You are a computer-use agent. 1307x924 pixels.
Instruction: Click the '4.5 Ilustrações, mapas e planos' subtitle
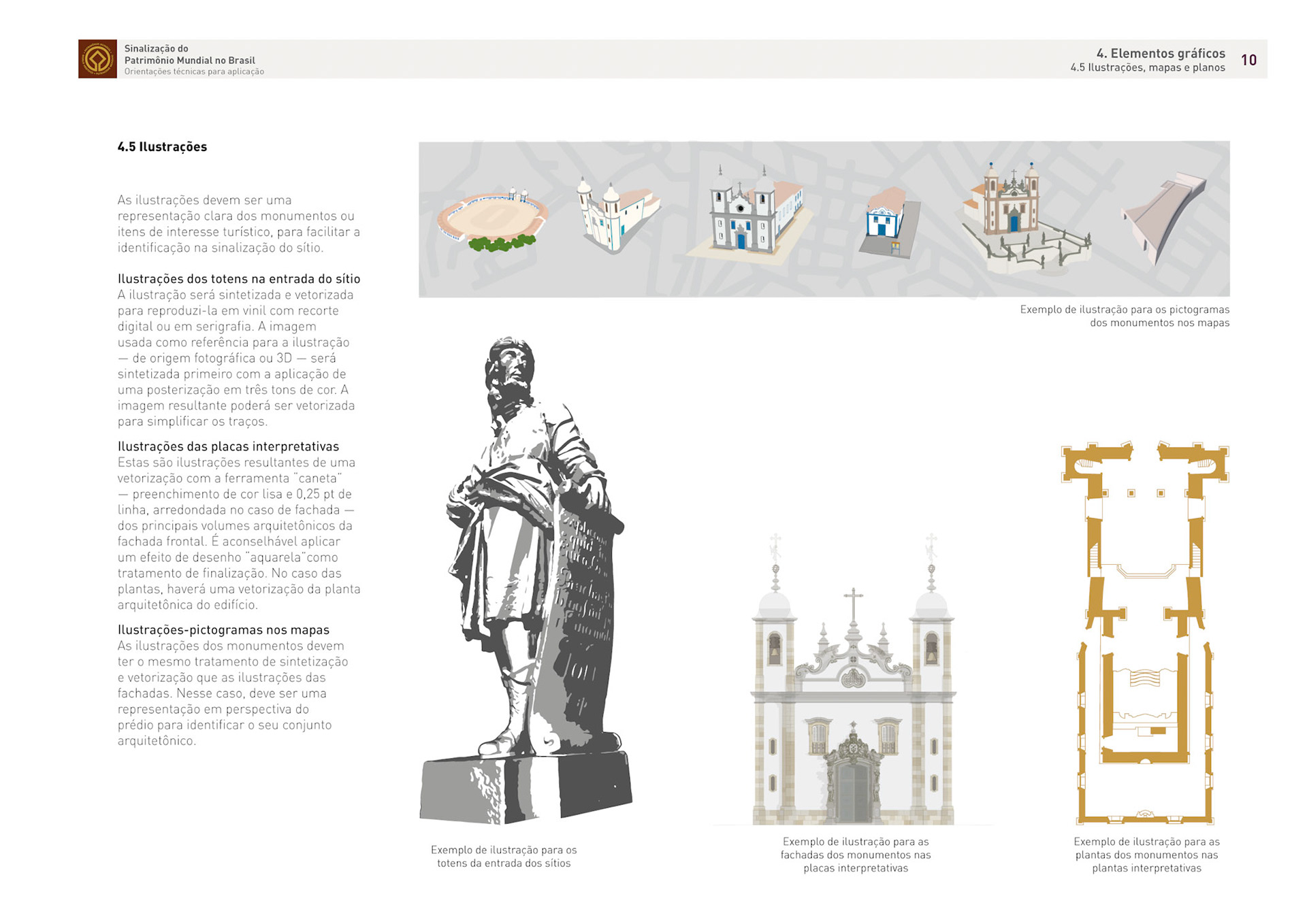point(1147,67)
